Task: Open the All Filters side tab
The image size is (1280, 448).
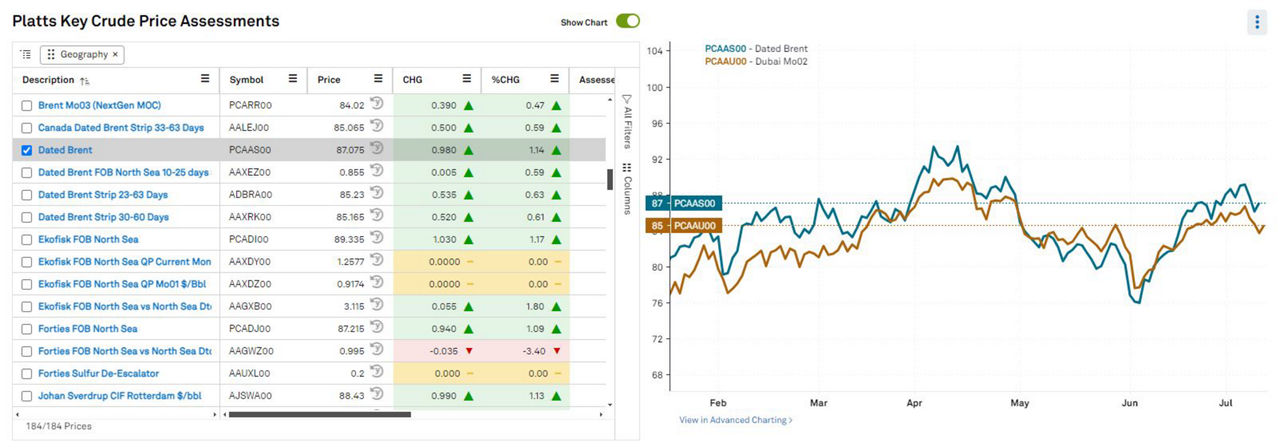Action: pos(627,118)
